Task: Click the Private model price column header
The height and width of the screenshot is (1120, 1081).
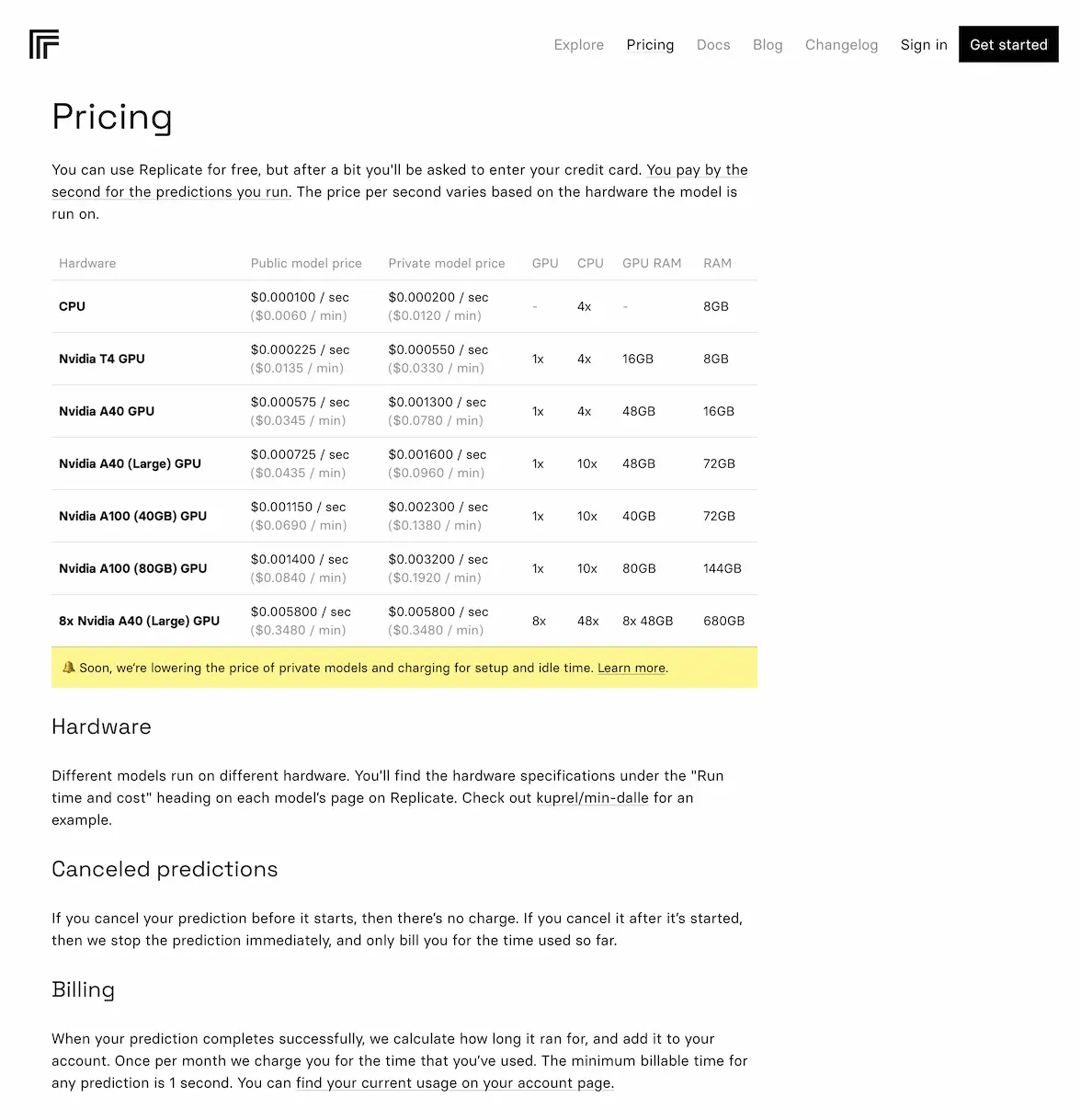Action: 447,263
